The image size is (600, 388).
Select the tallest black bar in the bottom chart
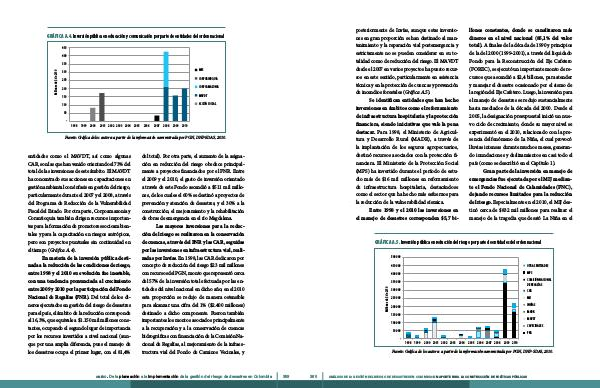pyautogui.click(x=505, y=311)
